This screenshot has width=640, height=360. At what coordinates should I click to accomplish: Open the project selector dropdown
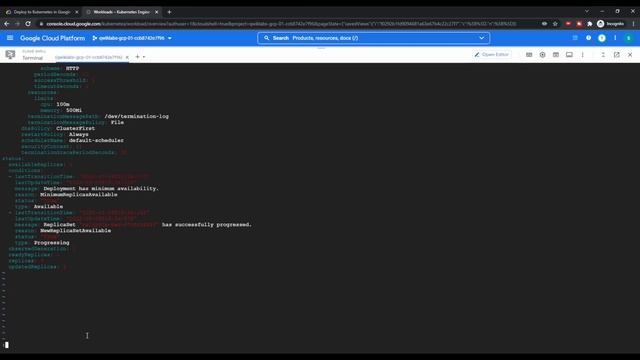point(132,38)
